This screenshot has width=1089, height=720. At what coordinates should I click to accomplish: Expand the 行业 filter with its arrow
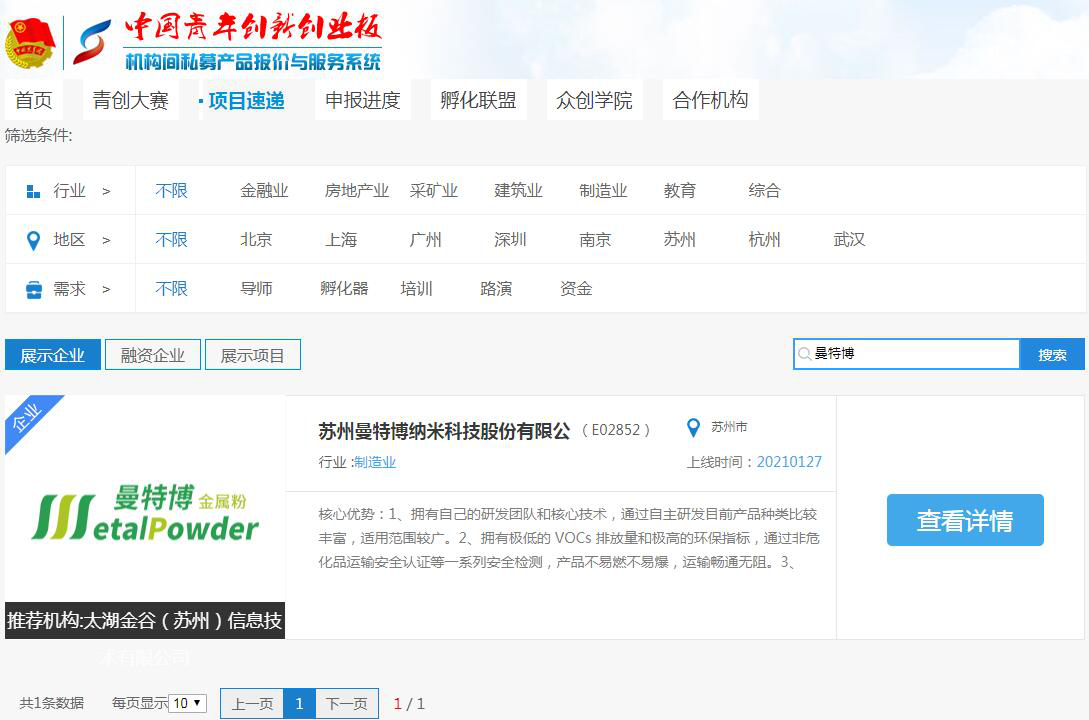[x=104, y=190]
